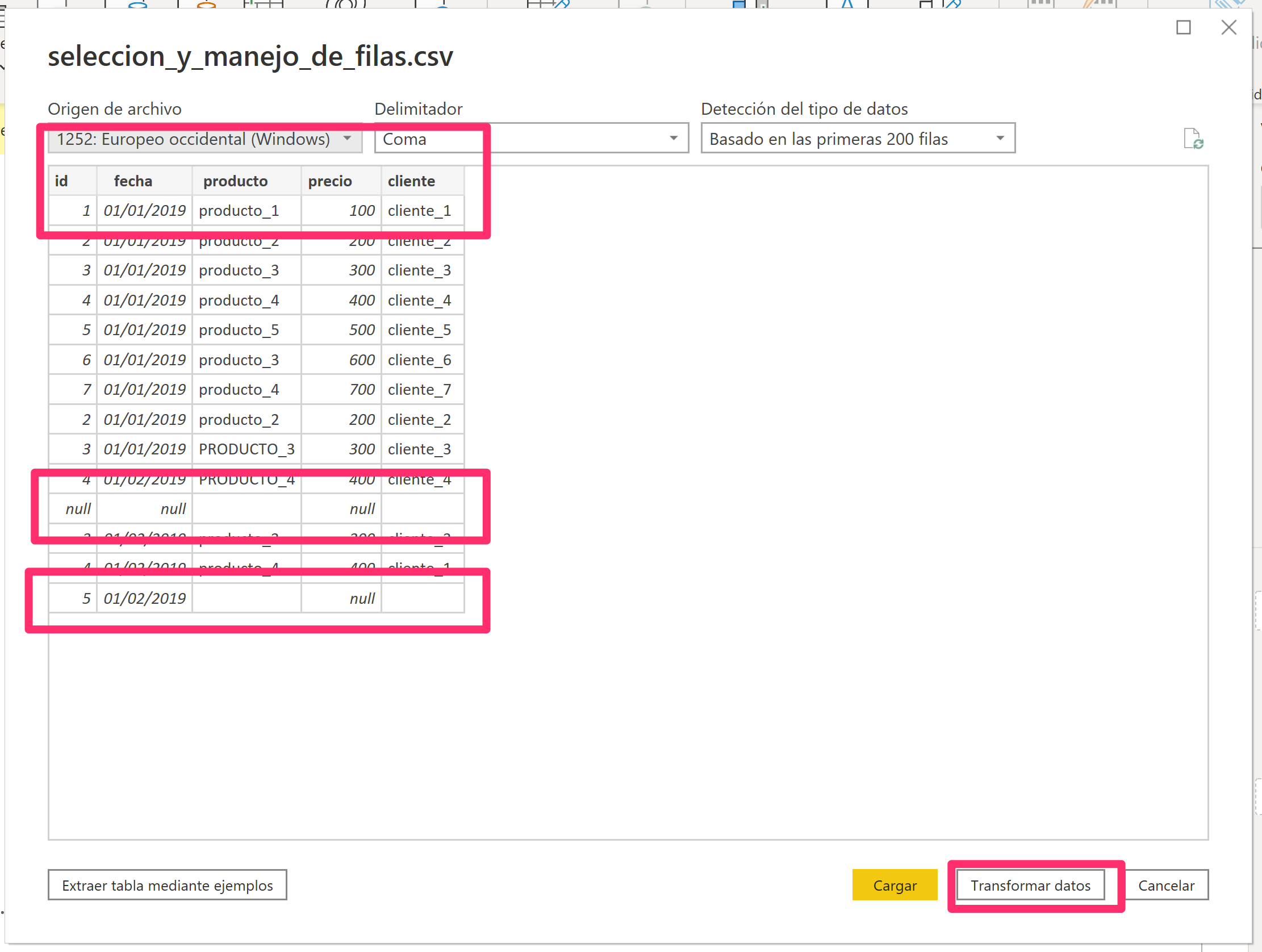Click the precio cell with value 500
Viewport: 1262px width, 952px height.
341,330
